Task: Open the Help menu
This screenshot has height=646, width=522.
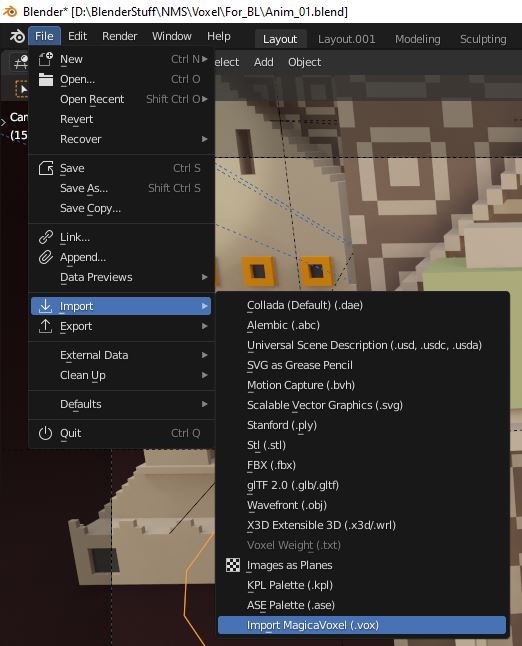Action: [219, 36]
